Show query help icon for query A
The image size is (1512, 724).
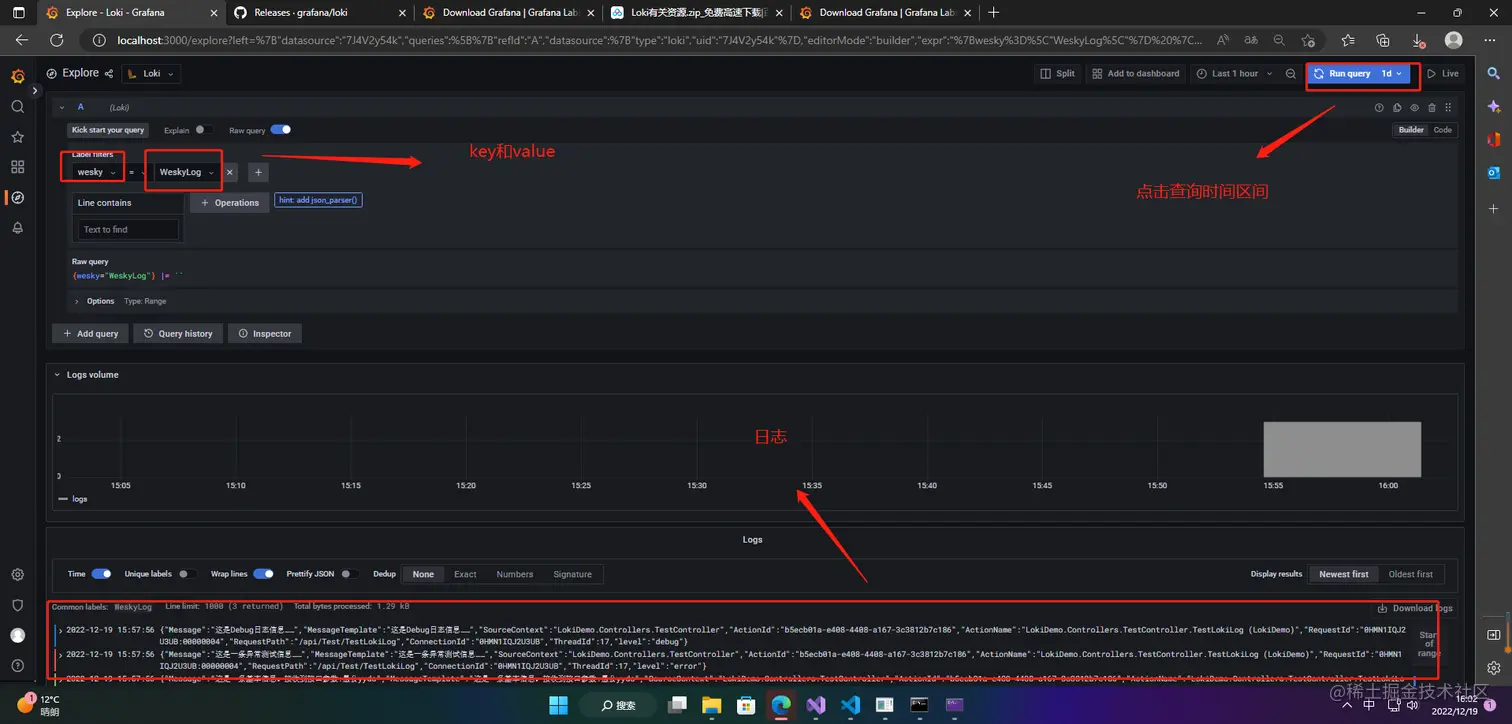coord(1379,107)
